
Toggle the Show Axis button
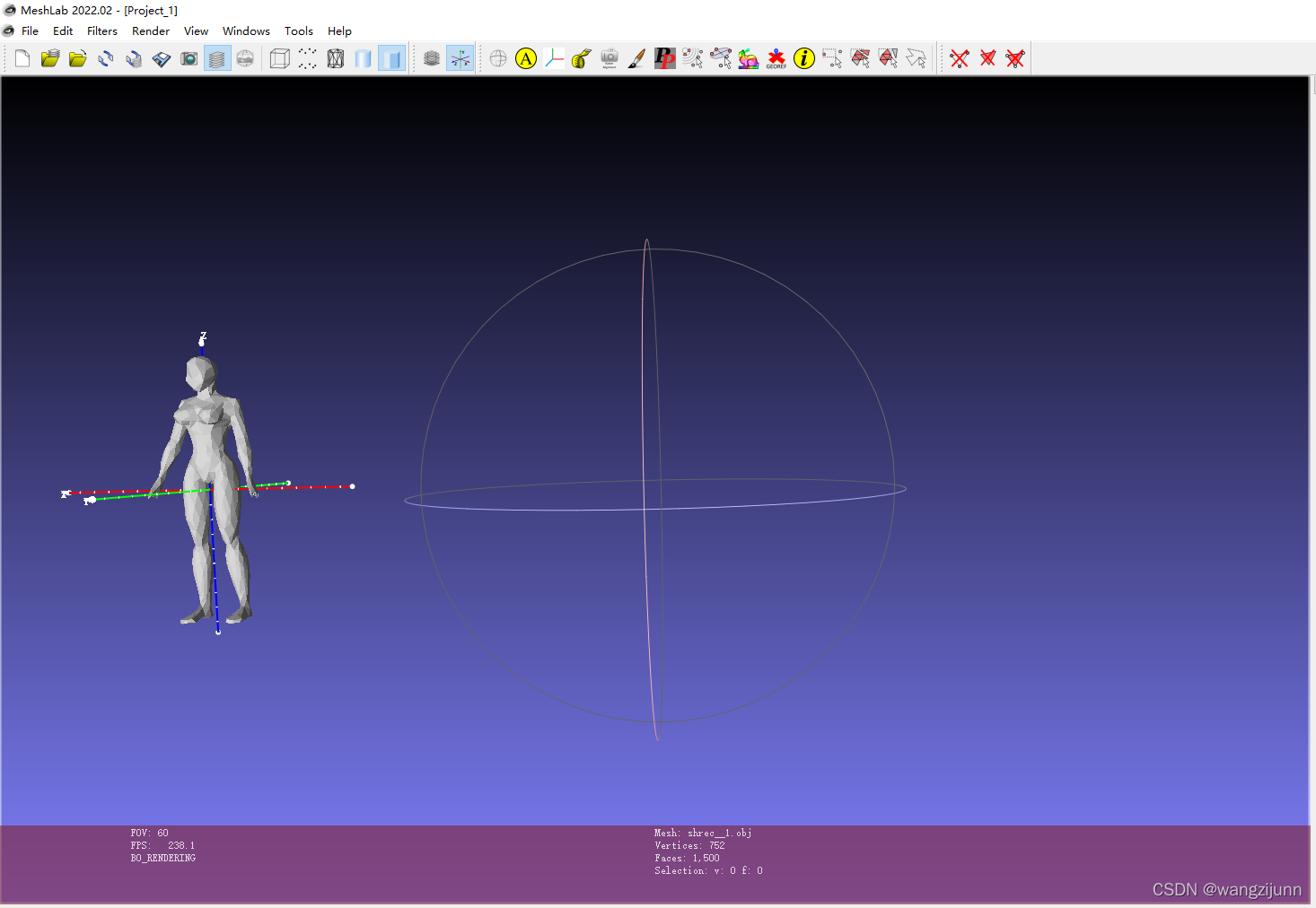(x=460, y=58)
